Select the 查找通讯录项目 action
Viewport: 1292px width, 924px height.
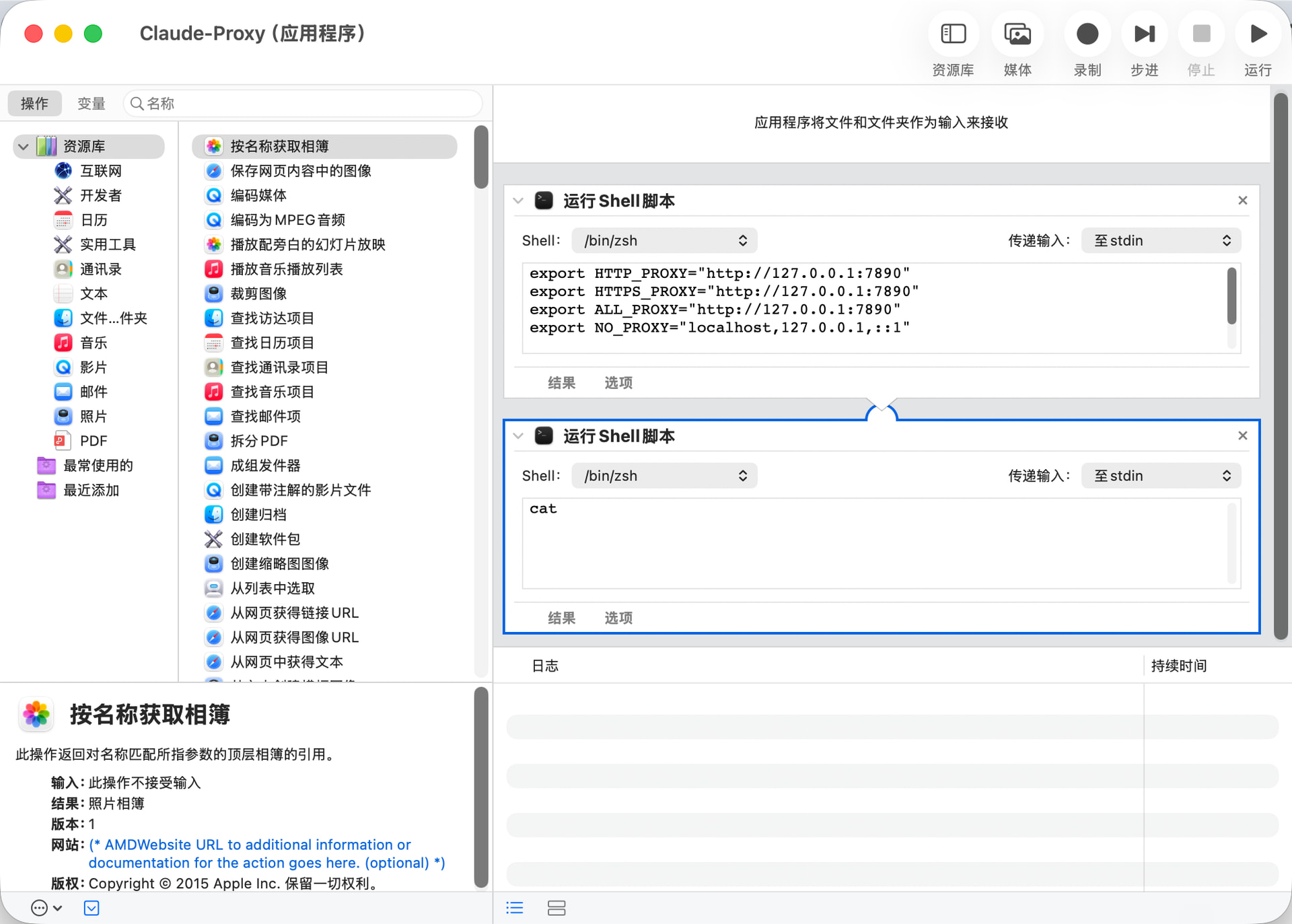click(325, 367)
